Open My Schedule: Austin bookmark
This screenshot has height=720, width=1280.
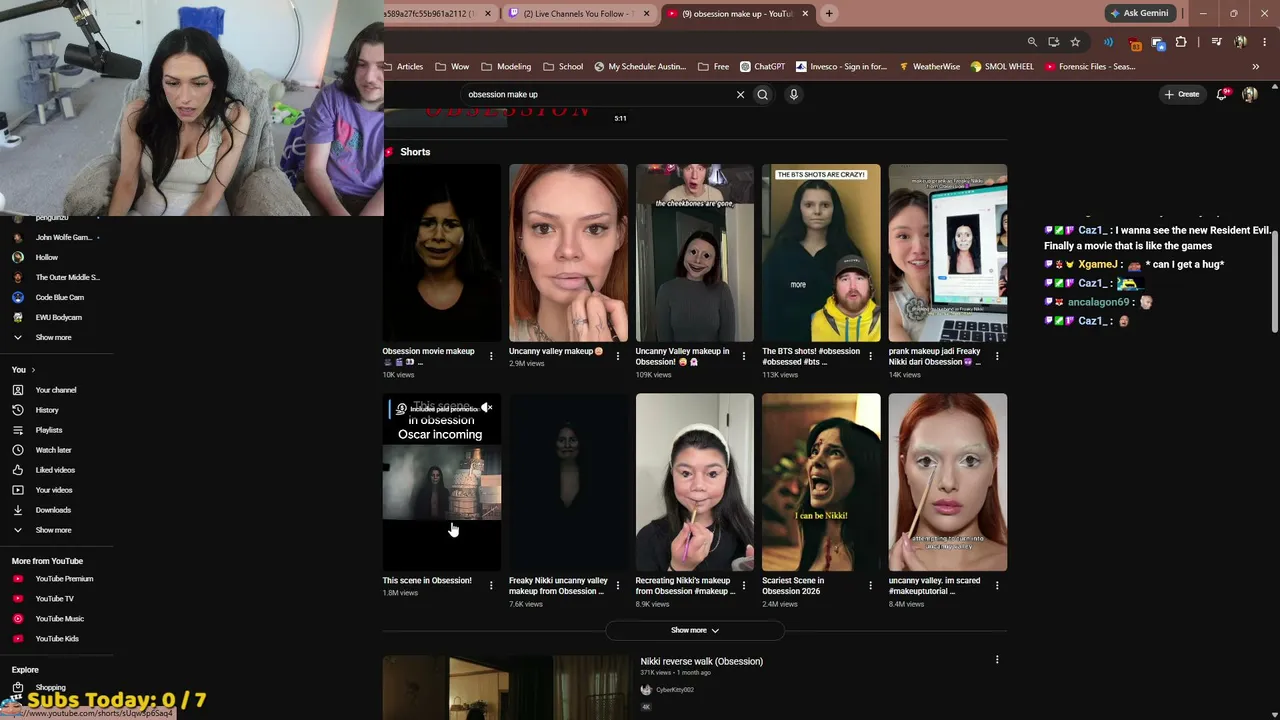[x=640, y=67]
